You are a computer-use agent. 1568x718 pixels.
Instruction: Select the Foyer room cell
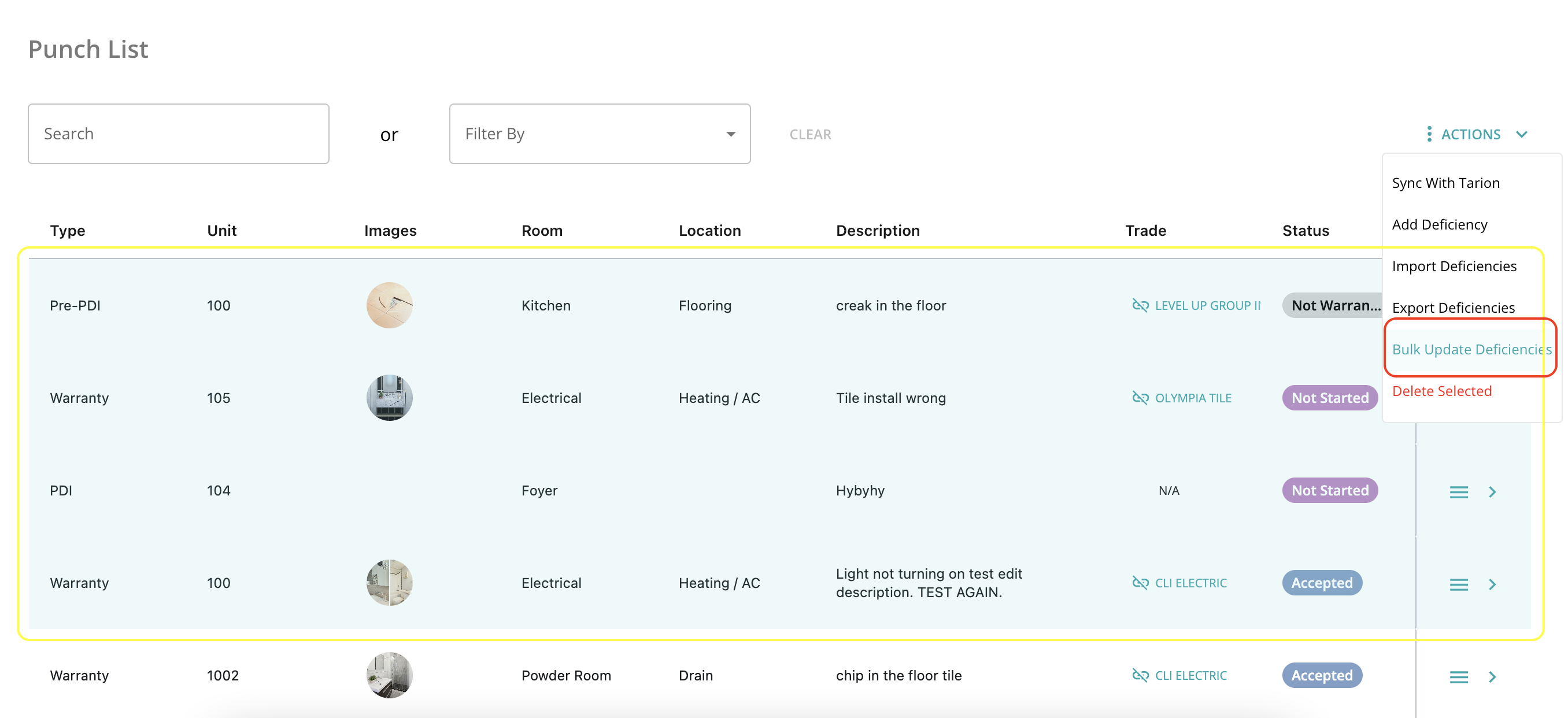point(539,490)
